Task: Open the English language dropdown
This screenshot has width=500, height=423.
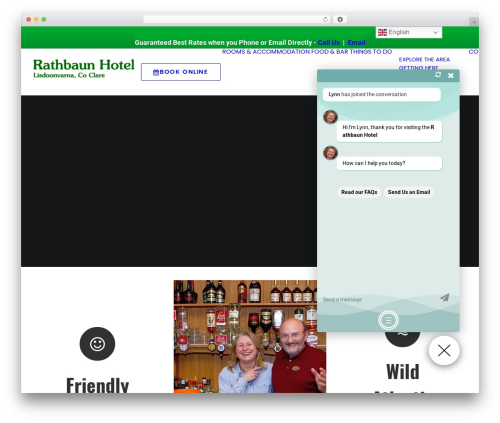Action: pyautogui.click(x=409, y=32)
